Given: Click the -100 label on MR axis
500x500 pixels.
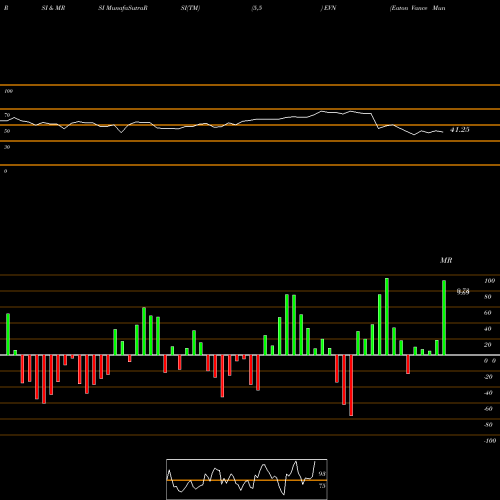Looking at the screenshot, I should point(490,441).
